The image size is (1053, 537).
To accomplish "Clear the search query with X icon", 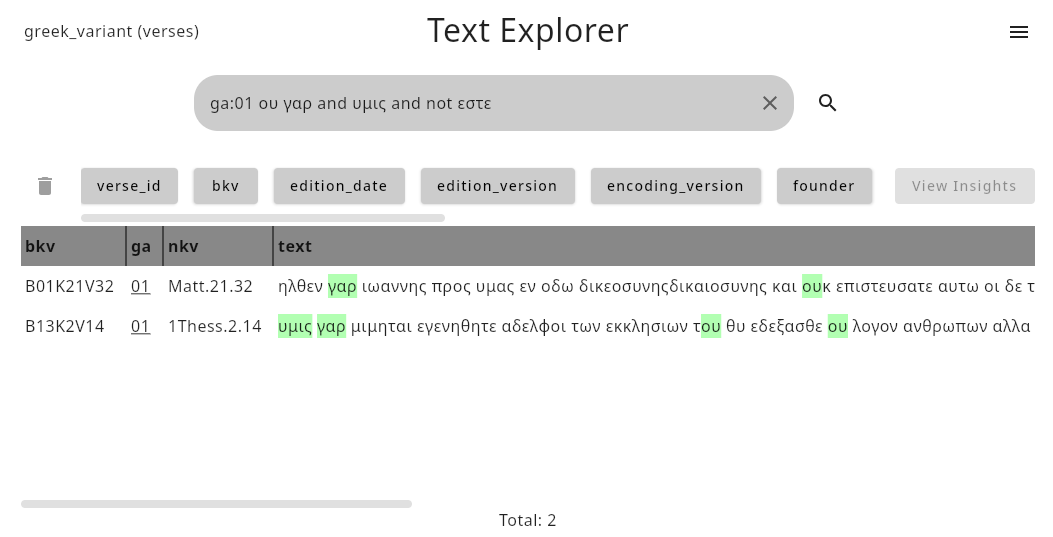I will (770, 103).
